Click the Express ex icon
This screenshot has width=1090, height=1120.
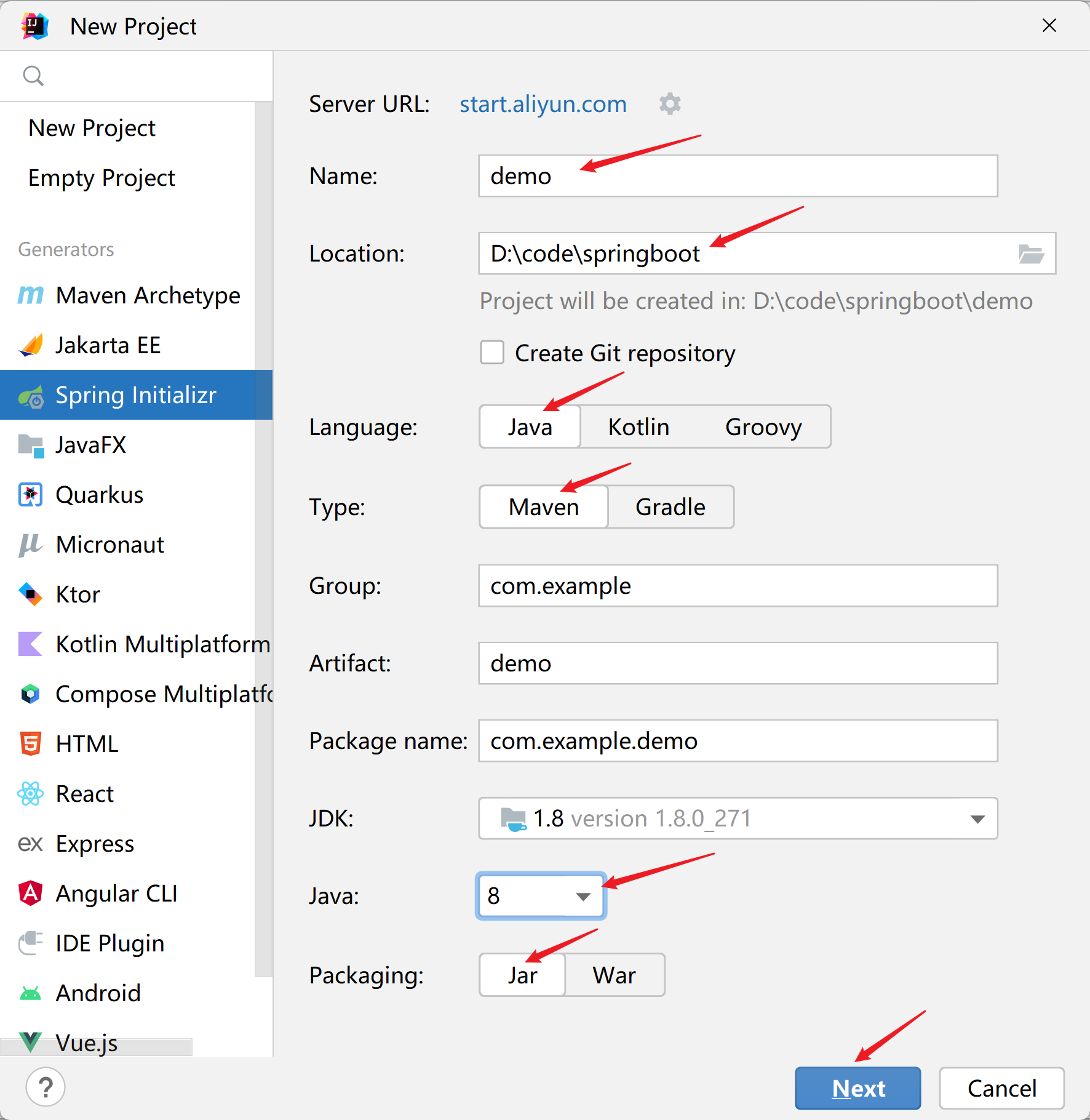click(x=31, y=844)
